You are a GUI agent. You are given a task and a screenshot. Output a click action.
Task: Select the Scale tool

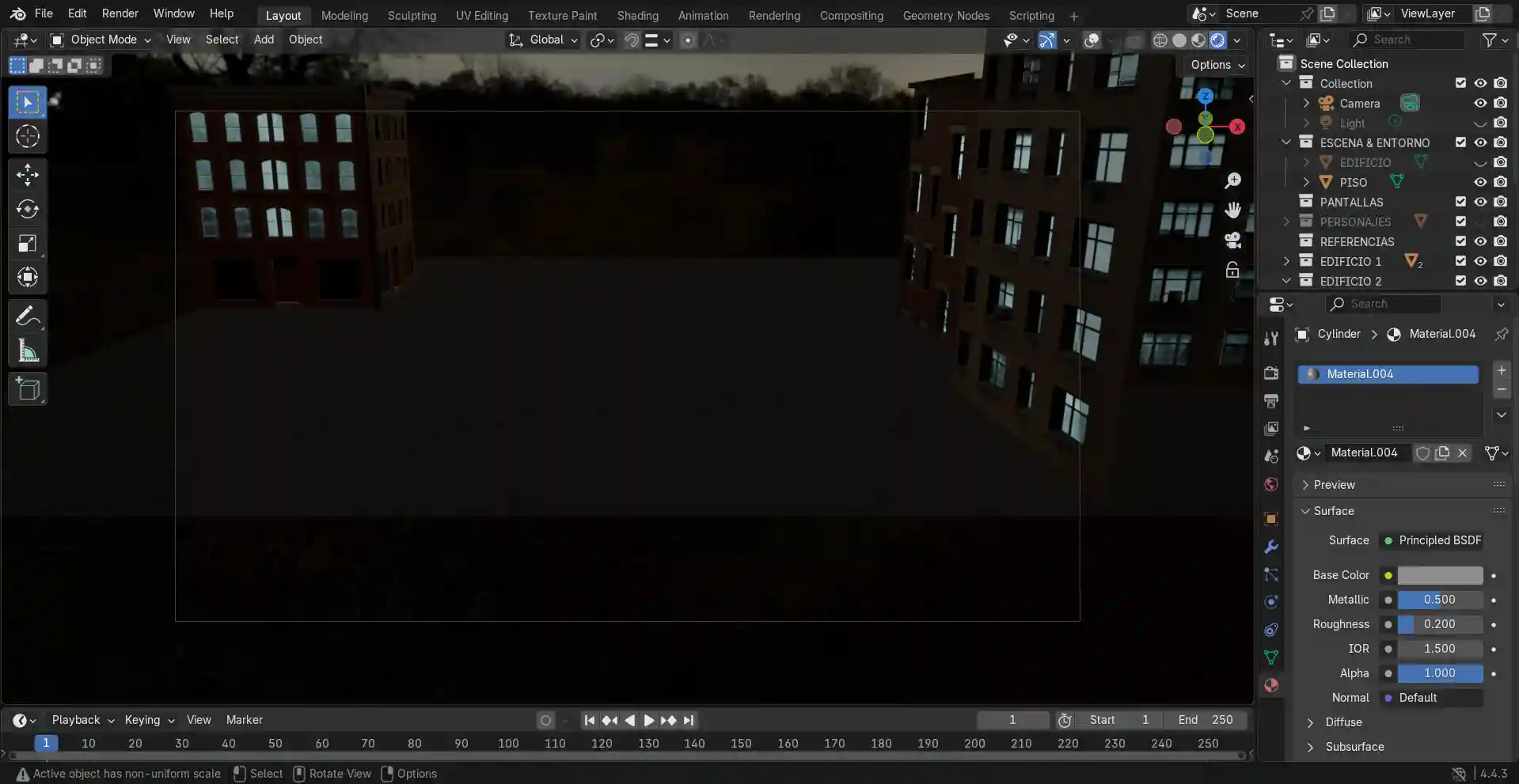(x=28, y=243)
